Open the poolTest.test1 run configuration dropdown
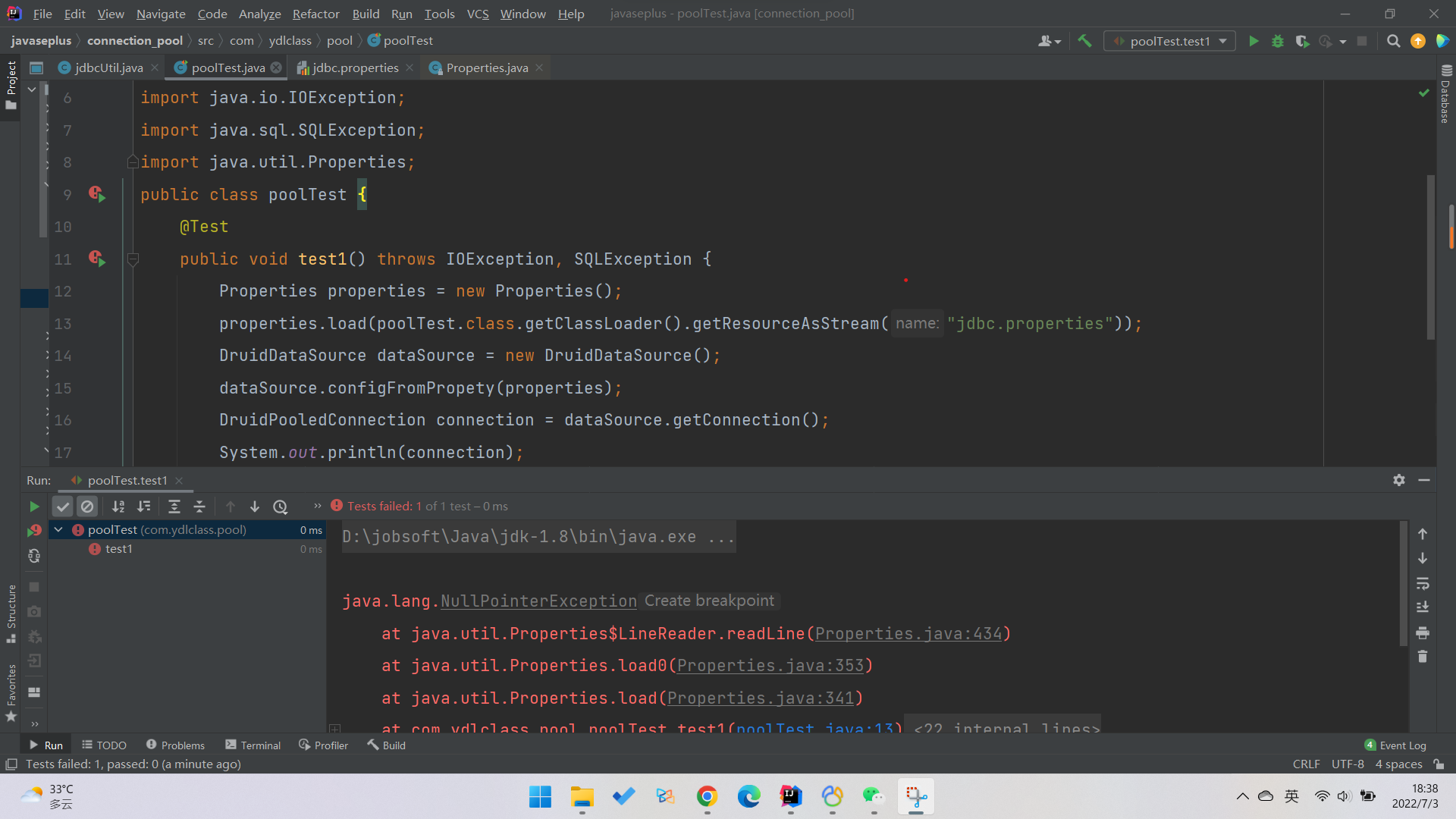The width and height of the screenshot is (1456, 819). 1169,41
